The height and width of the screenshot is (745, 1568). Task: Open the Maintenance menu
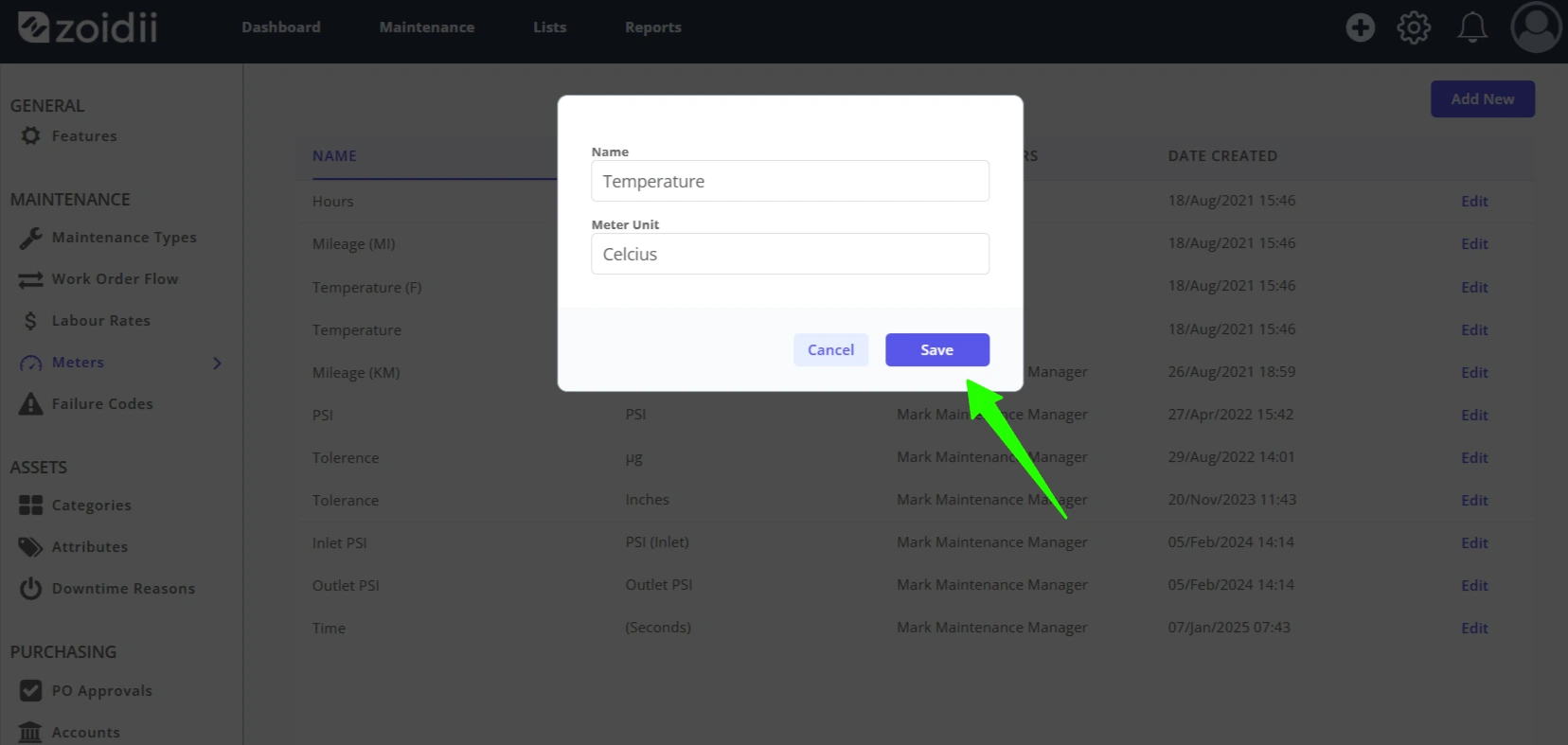point(427,27)
